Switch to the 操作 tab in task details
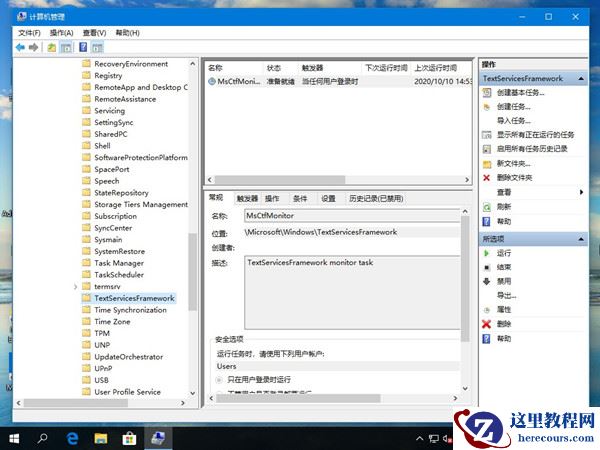 pyautogui.click(x=272, y=199)
